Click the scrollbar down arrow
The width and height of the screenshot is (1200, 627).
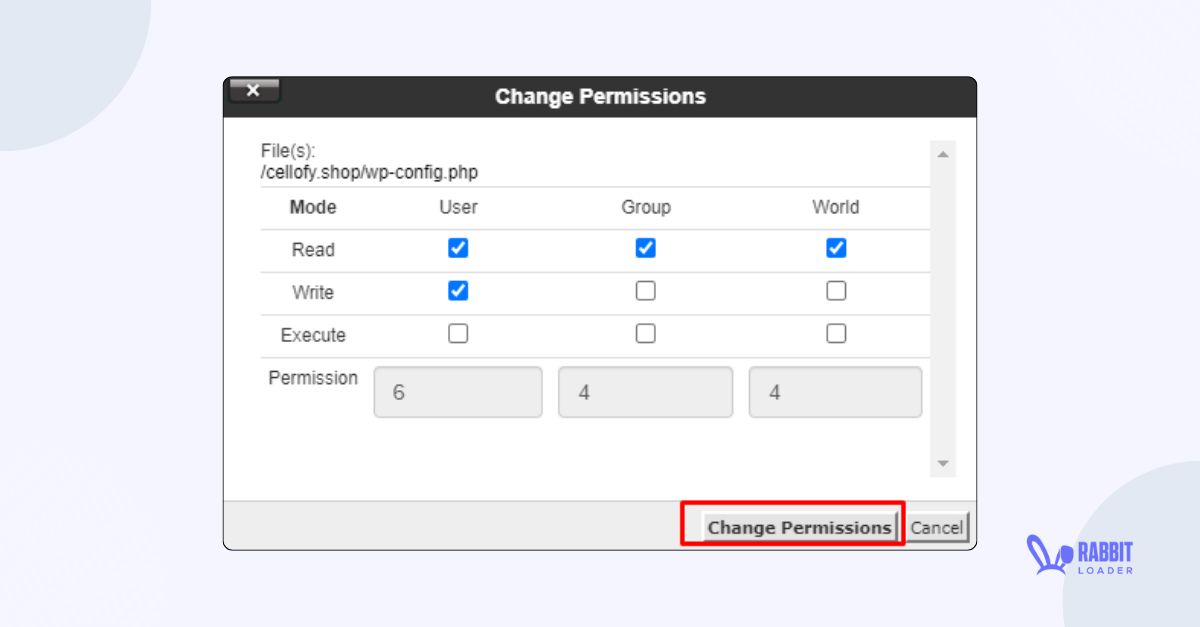tap(941, 462)
